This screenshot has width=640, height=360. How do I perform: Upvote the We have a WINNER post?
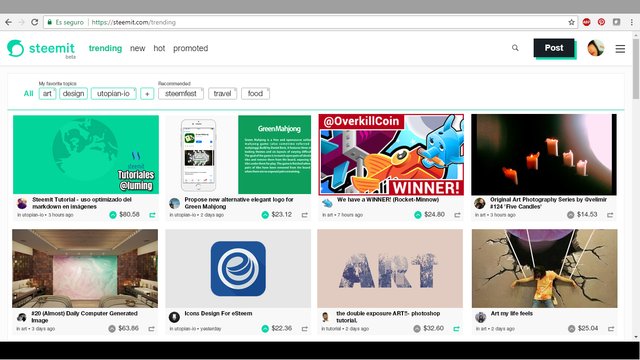[418, 215]
